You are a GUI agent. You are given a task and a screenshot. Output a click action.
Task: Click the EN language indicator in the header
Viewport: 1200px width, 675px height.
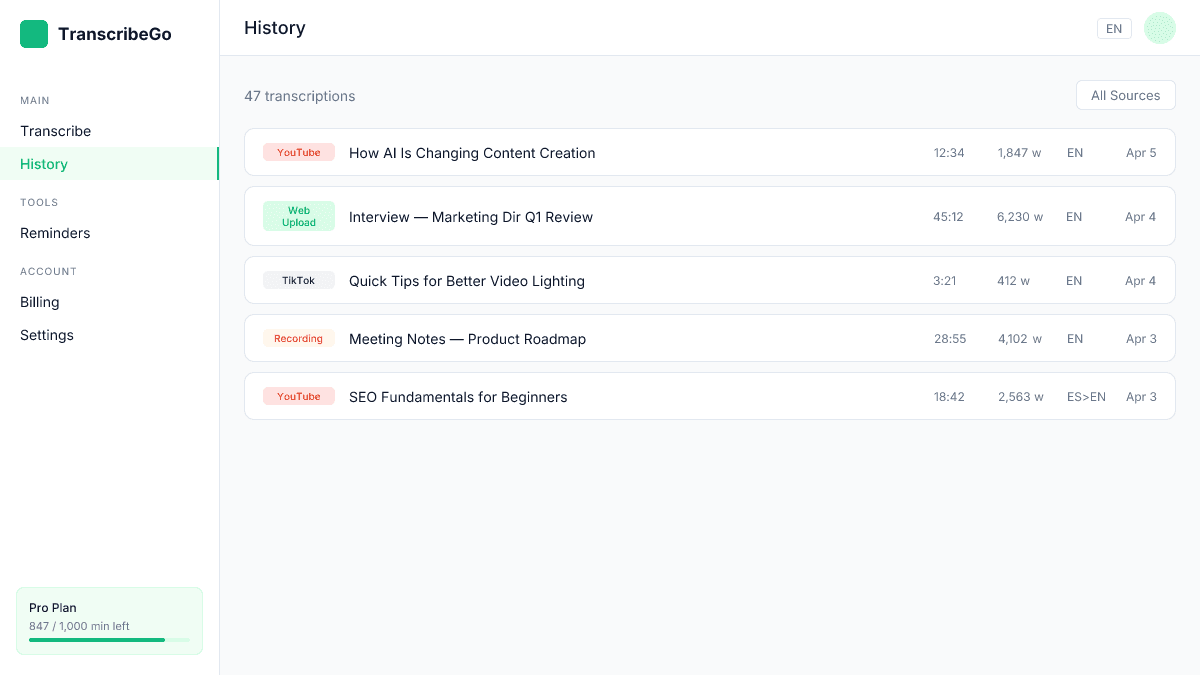coord(1114,28)
